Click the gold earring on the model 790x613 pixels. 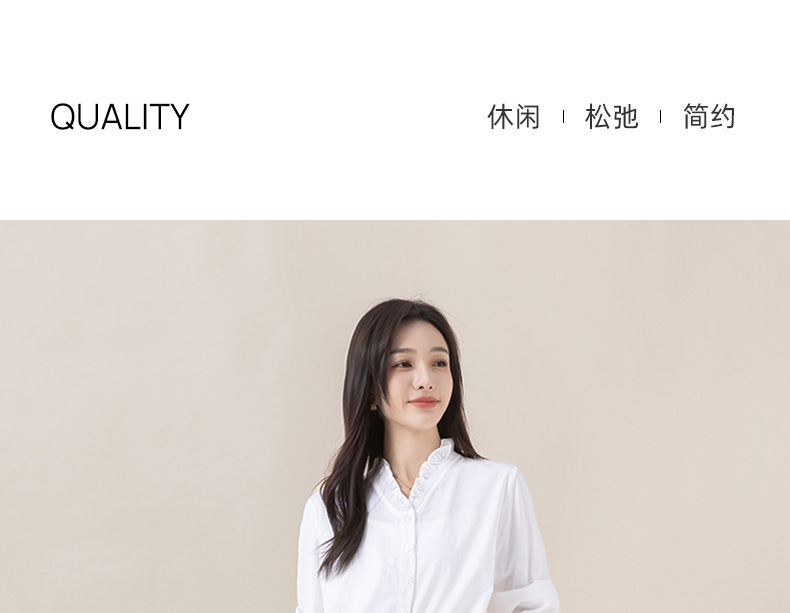click(373, 406)
